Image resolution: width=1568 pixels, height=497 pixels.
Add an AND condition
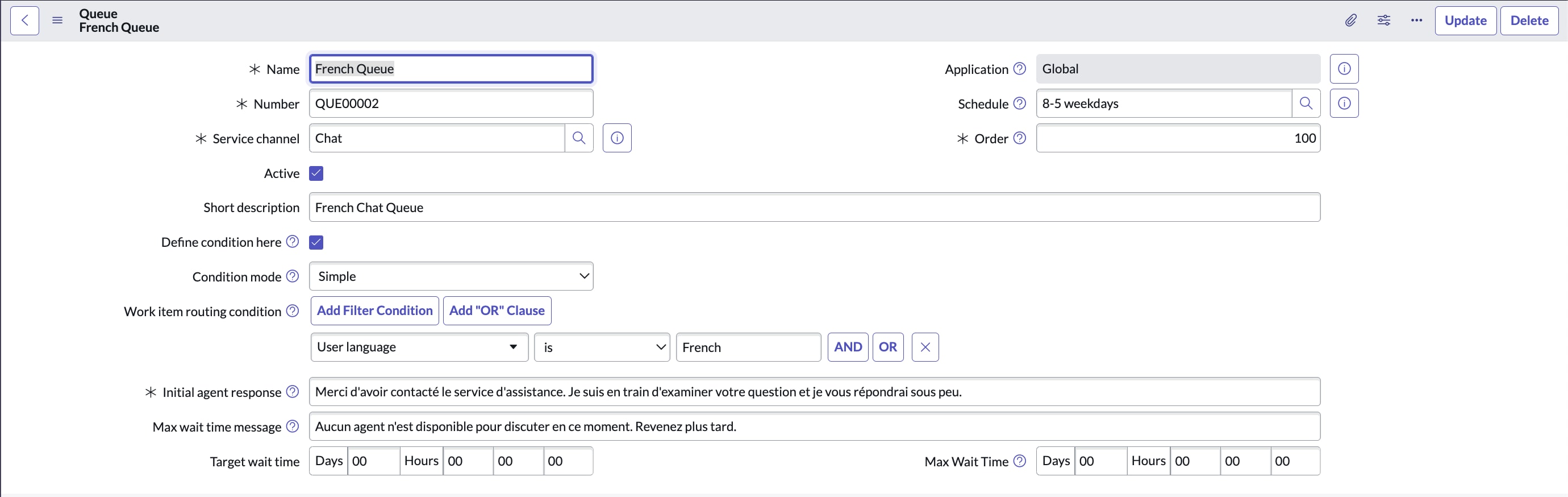[848, 347]
